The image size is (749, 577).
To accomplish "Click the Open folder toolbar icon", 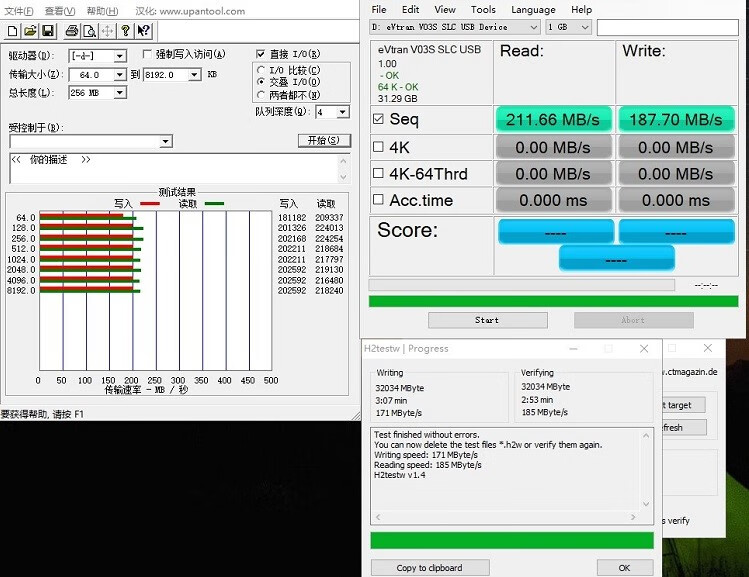I will [28, 31].
